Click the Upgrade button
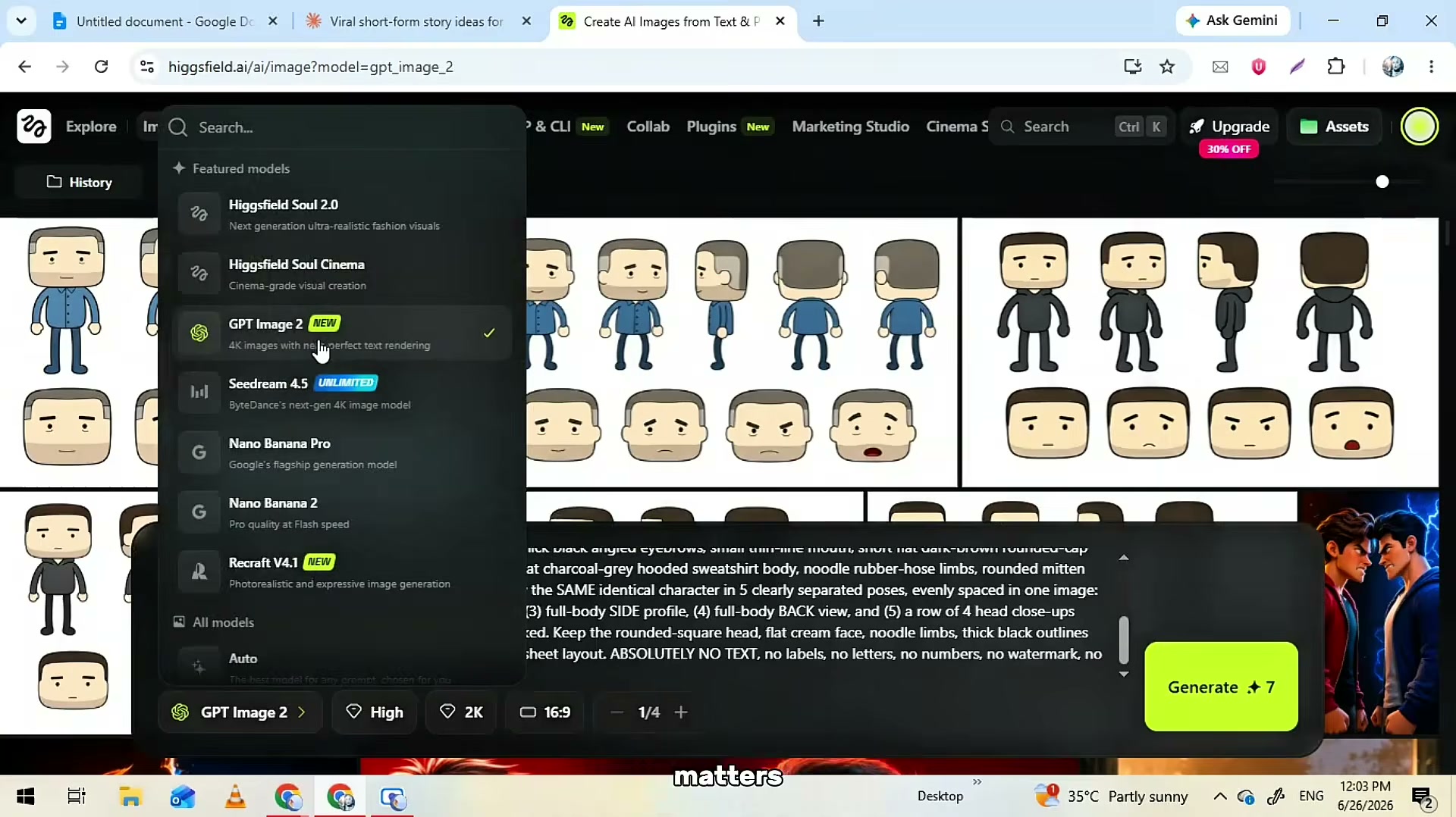Screen dimensions: 1456x817 (x=1228, y=127)
